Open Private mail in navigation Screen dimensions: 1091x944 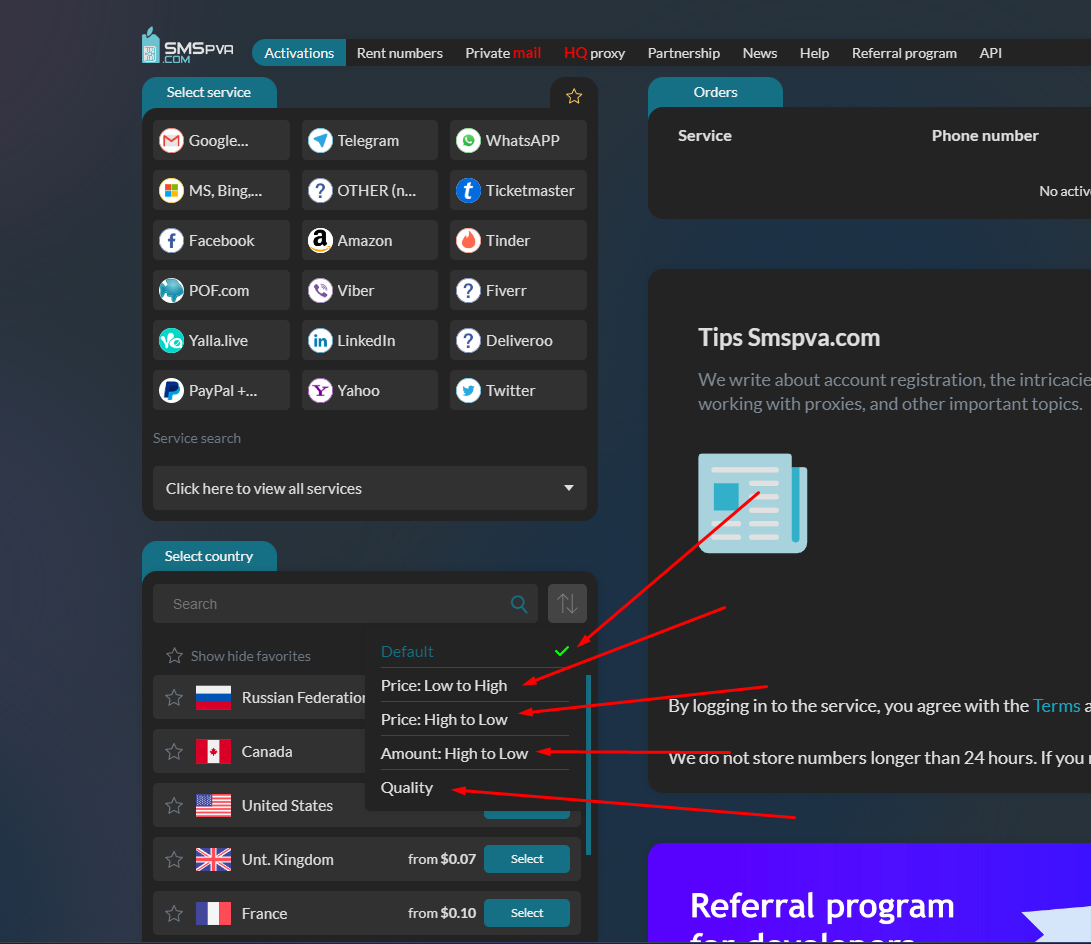click(x=503, y=53)
